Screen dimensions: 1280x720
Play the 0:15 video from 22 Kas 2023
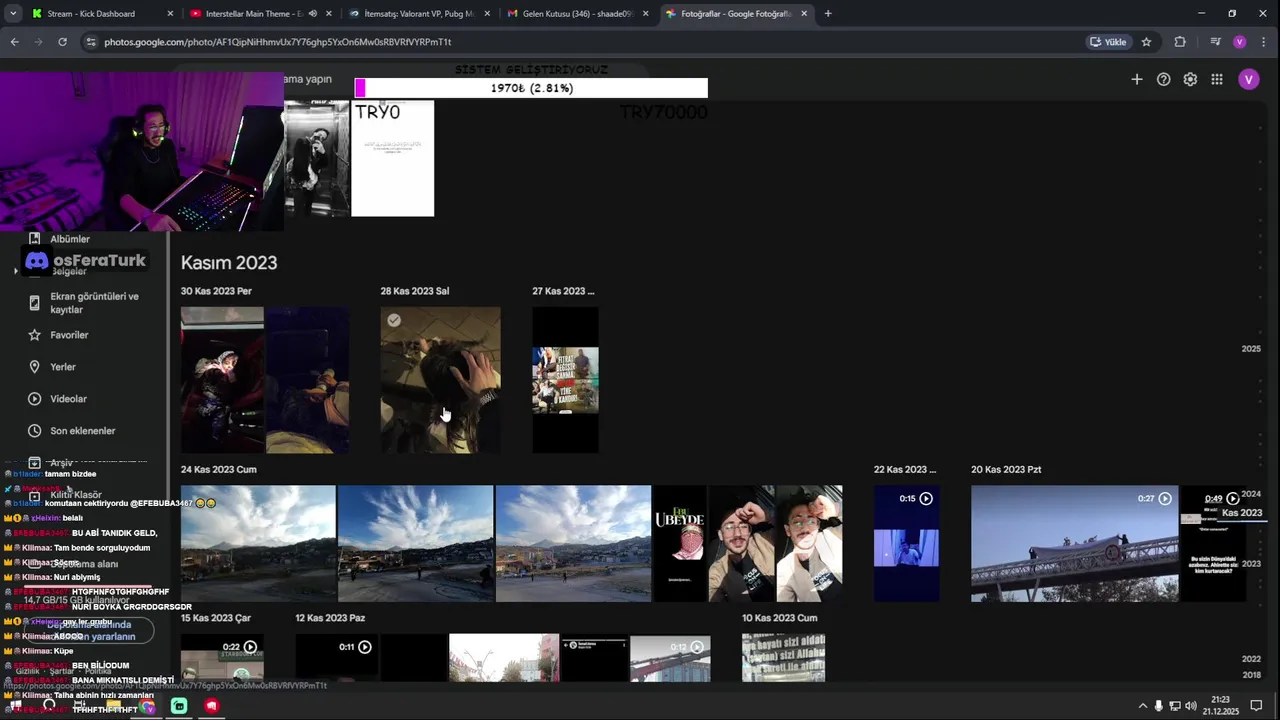906,543
